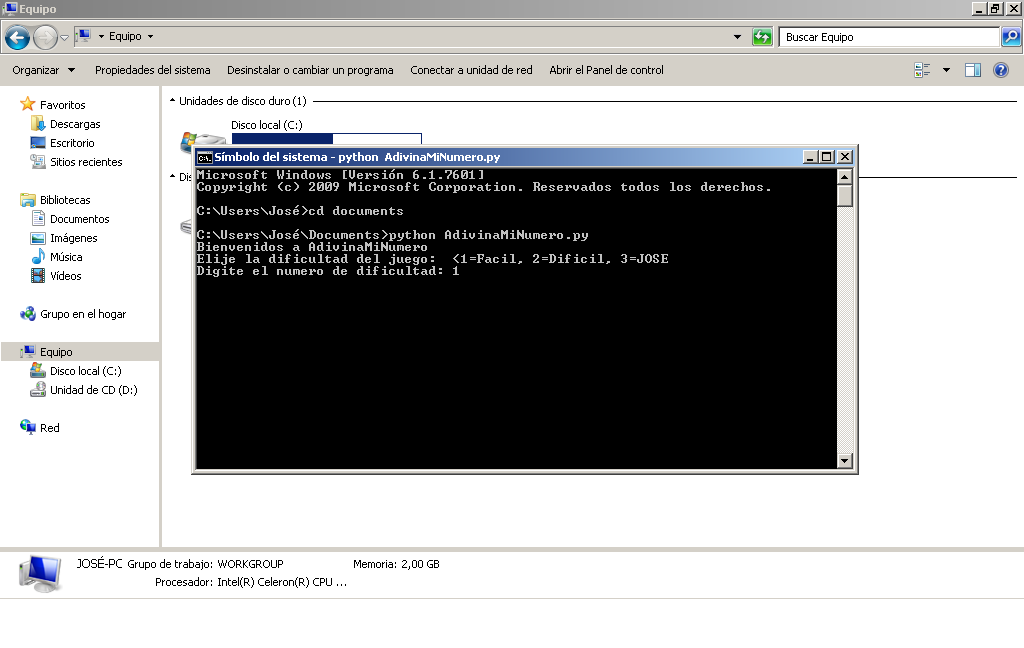
Task: Click the Música note icon
Action: point(38,256)
